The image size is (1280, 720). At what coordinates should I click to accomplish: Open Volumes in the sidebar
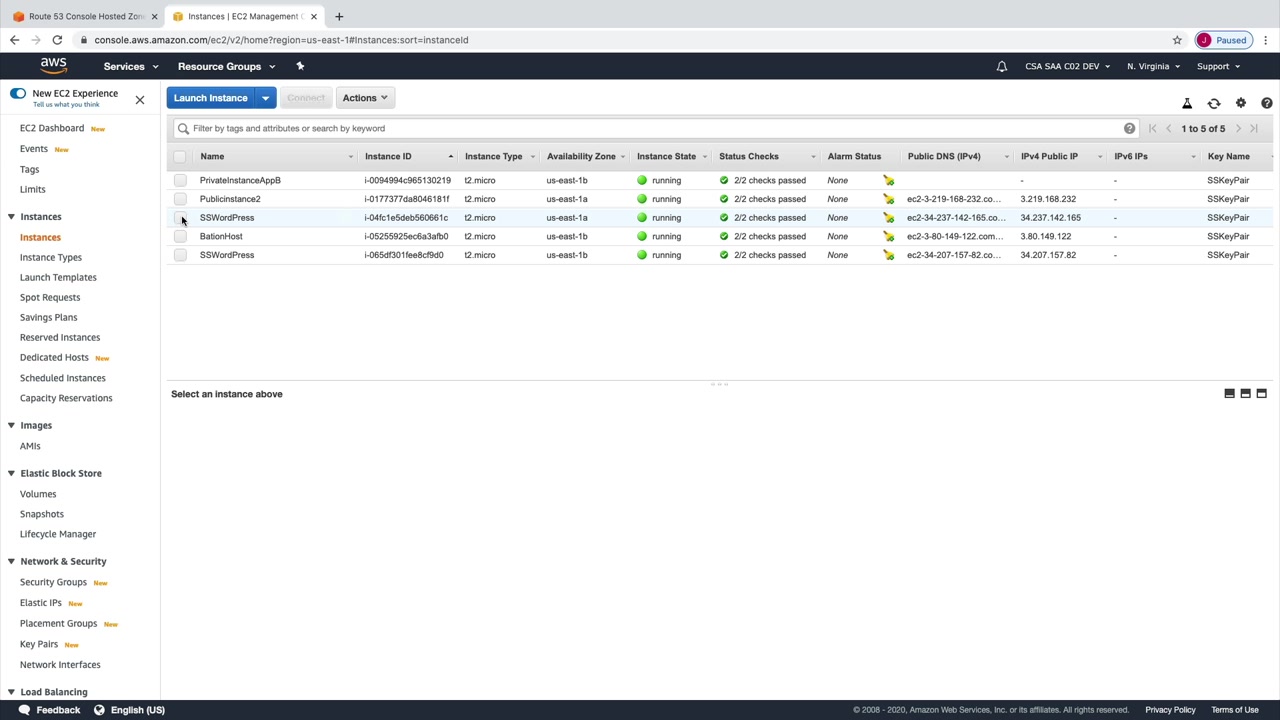click(38, 494)
